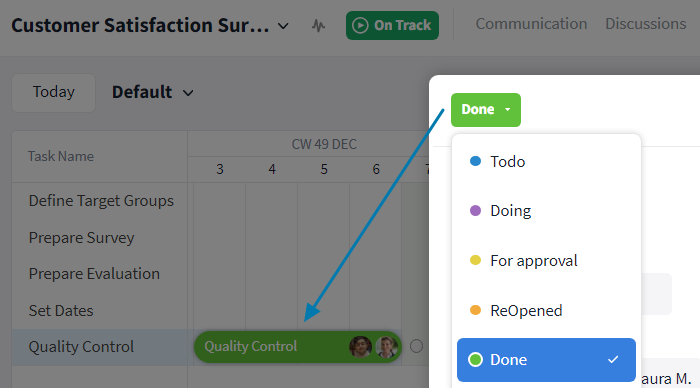Click the blue Todo status dot
The width and height of the screenshot is (700, 388).
475,161
